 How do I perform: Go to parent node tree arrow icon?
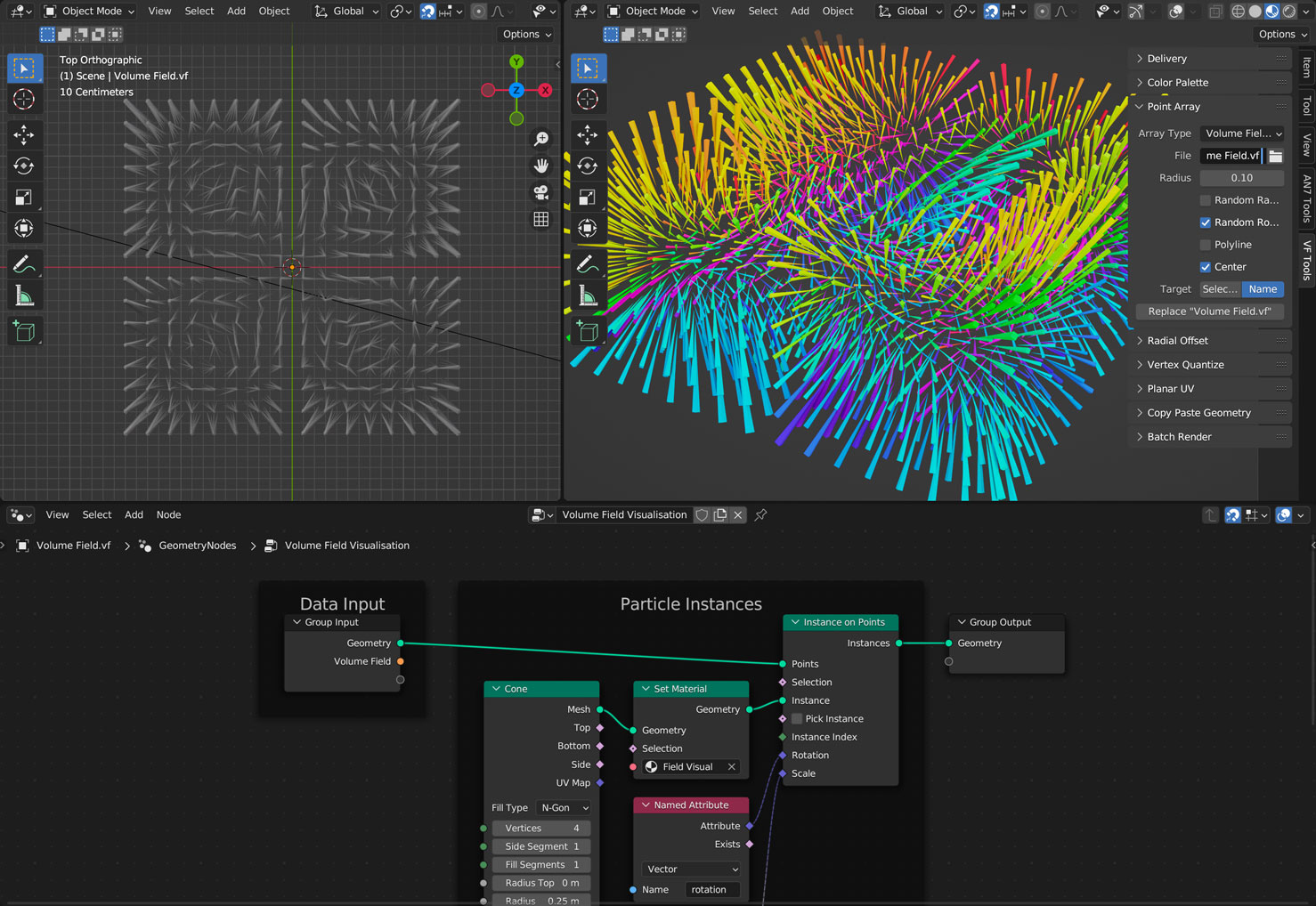pyautogui.click(x=1210, y=515)
